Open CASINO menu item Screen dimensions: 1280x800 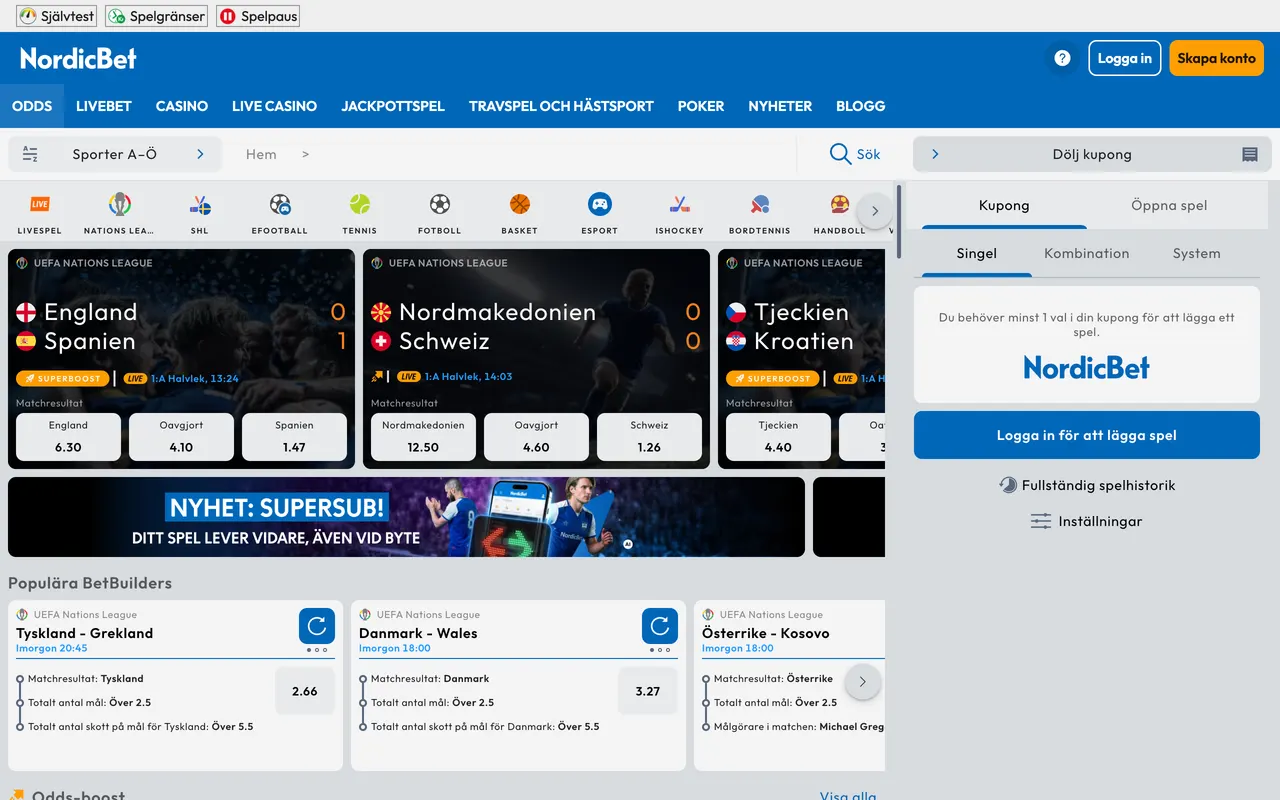coord(182,106)
